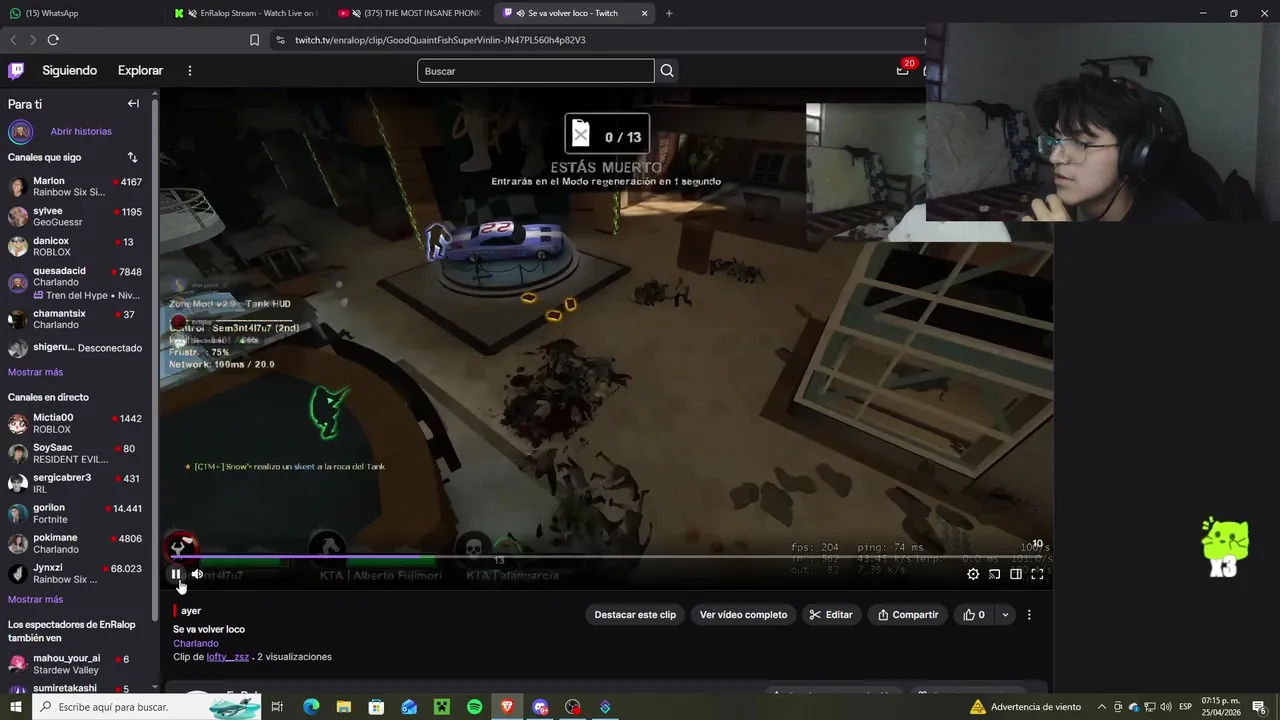Pause the Twitch clip playback
1280x720 pixels.
pos(176,574)
